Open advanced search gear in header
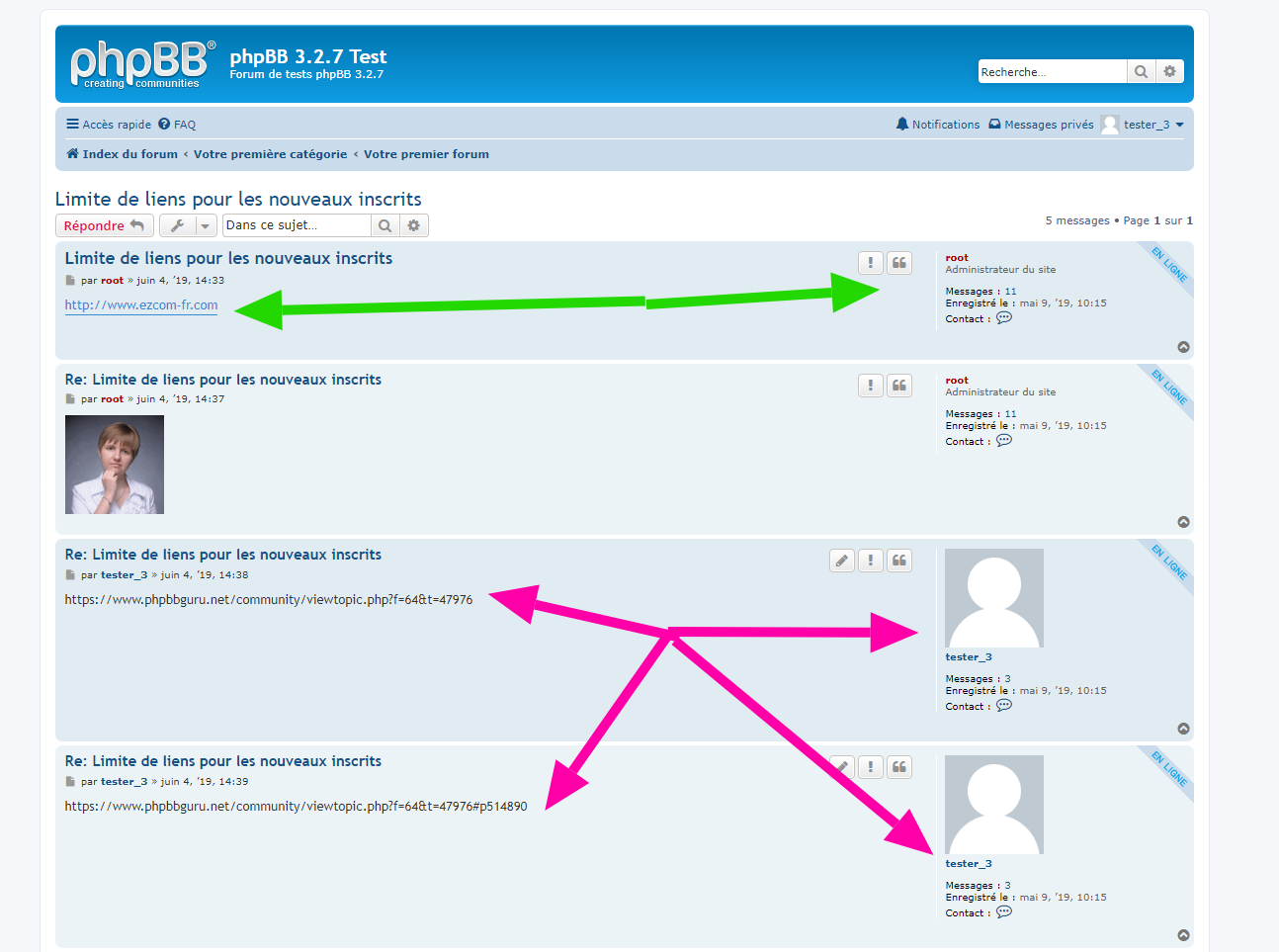The width and height of the screenshot is (1279, 952). tap(1169, 72)
